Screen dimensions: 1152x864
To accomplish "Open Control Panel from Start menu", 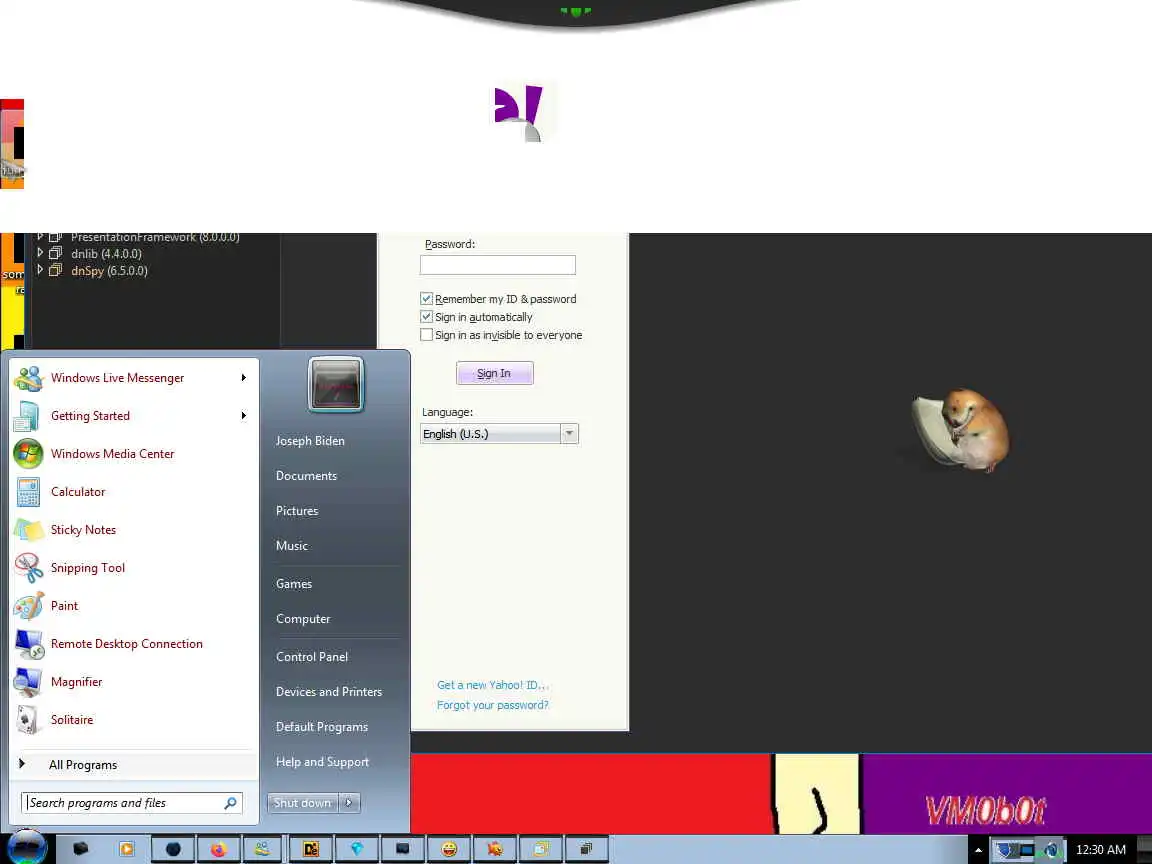I will 312,657.
